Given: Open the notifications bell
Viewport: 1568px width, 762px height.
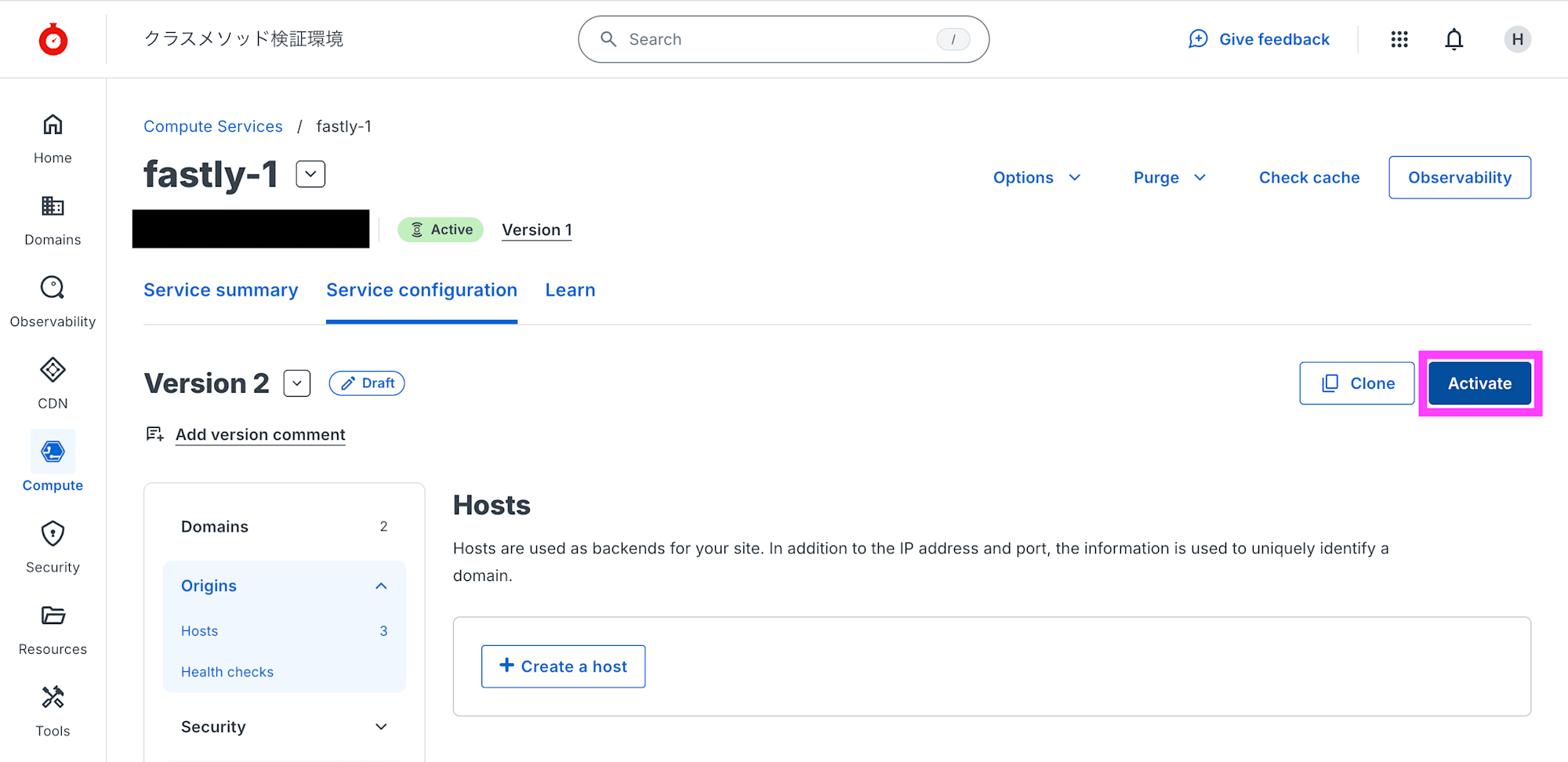Looking at the screenshot, I should coord(1454,39).
